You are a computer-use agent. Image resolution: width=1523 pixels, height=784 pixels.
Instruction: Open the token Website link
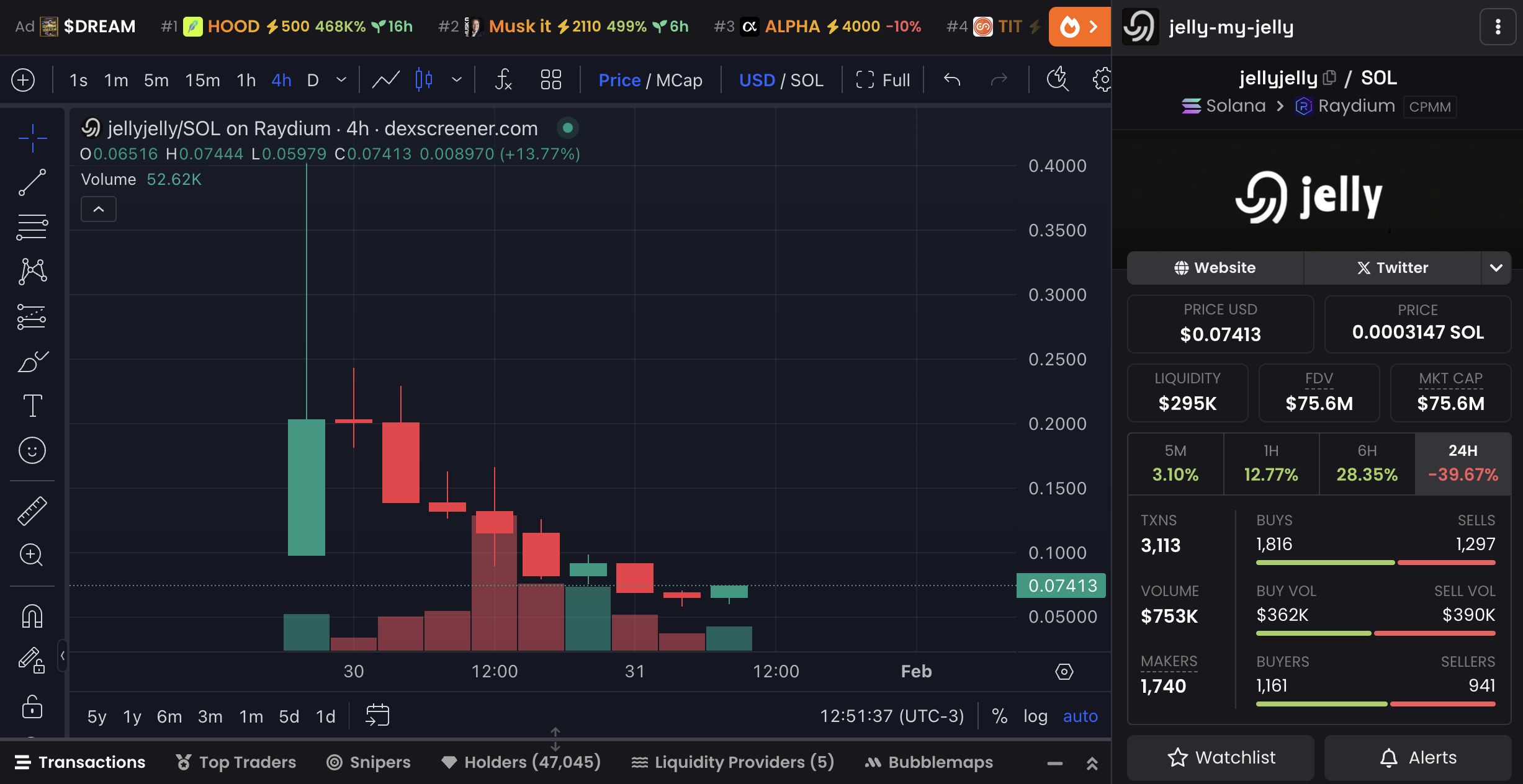(x=1215, y=268)
